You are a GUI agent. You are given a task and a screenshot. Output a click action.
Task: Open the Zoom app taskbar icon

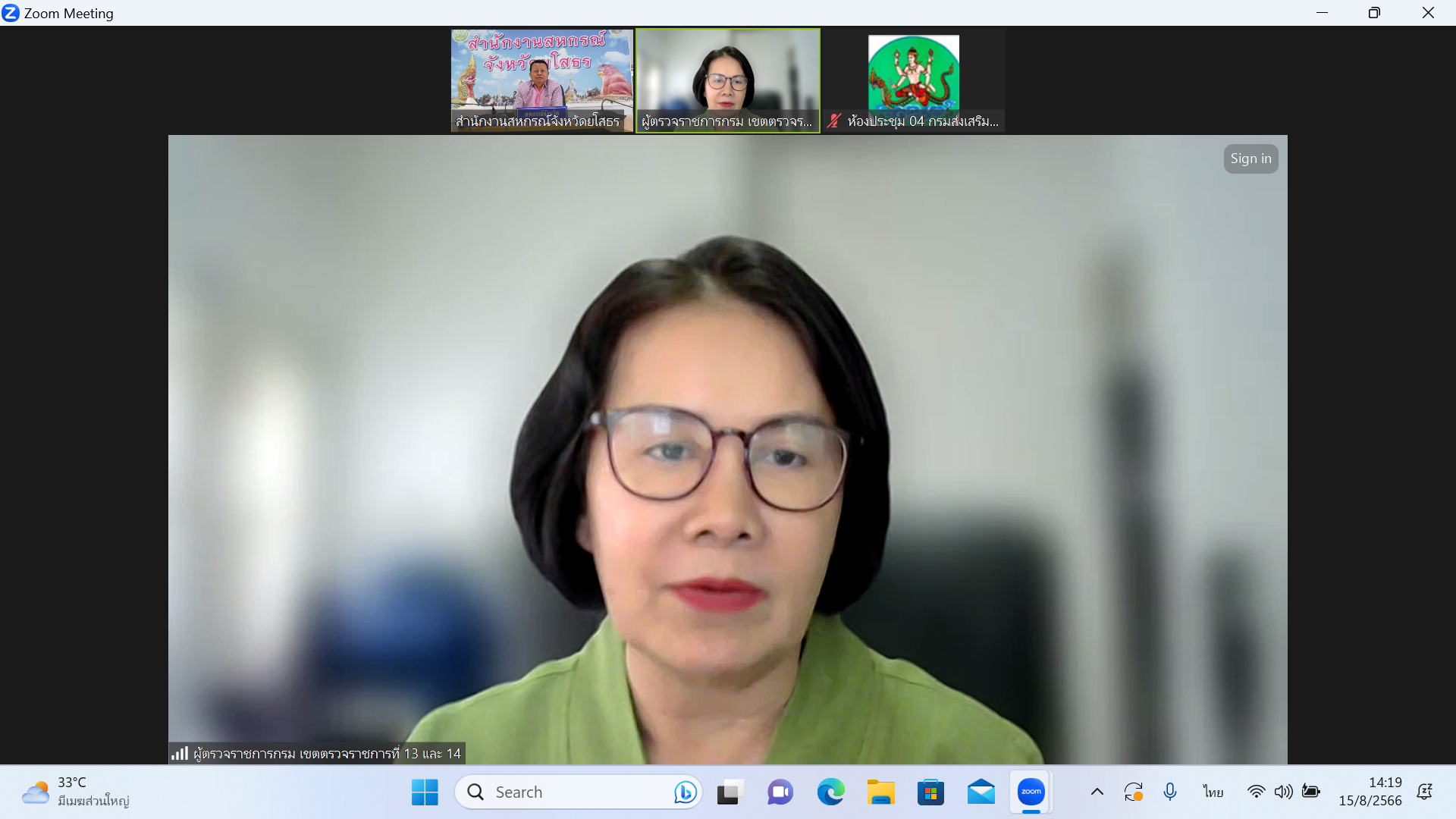1031,792
